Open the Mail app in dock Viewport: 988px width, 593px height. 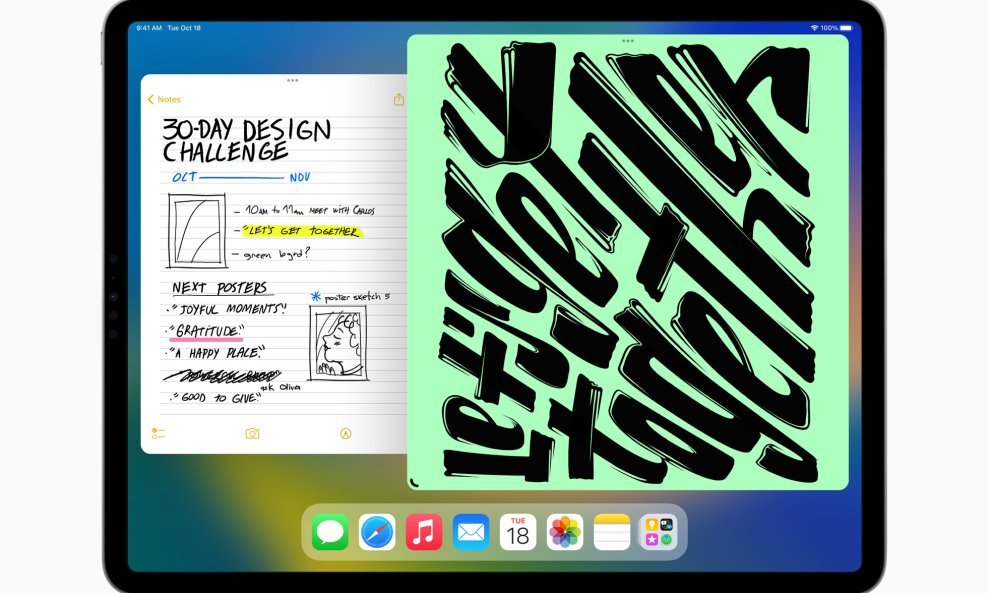point(471,532)
